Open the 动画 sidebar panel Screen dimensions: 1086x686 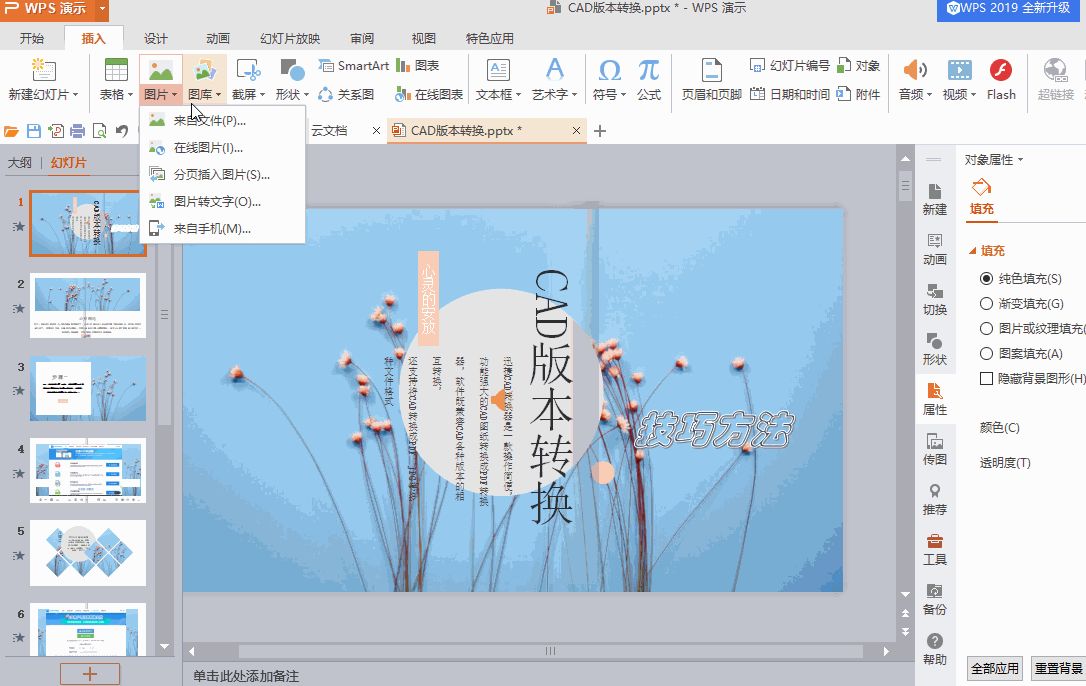[x=934, y=249]
